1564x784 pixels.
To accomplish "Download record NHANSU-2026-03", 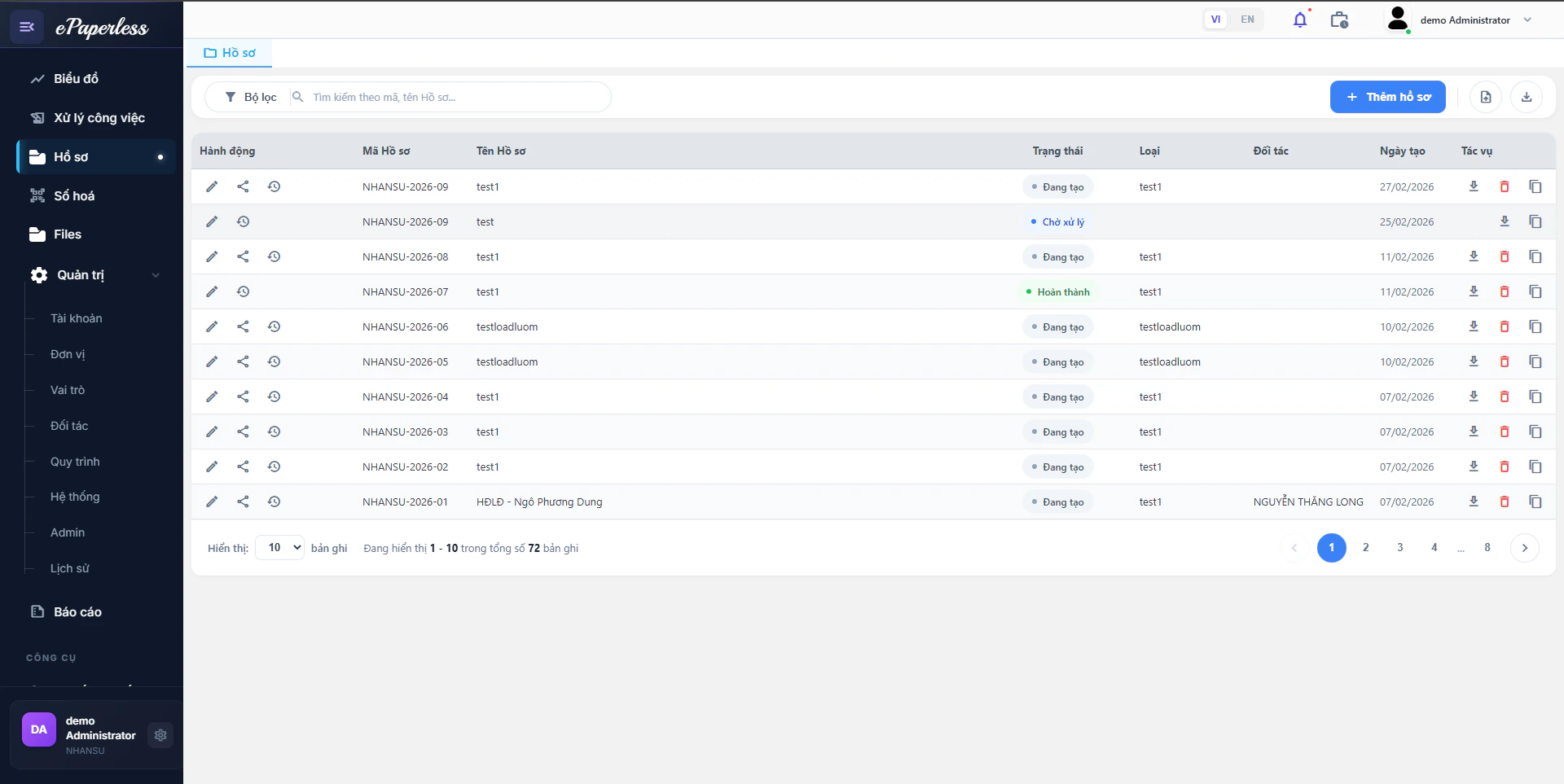I will 1474,431.
